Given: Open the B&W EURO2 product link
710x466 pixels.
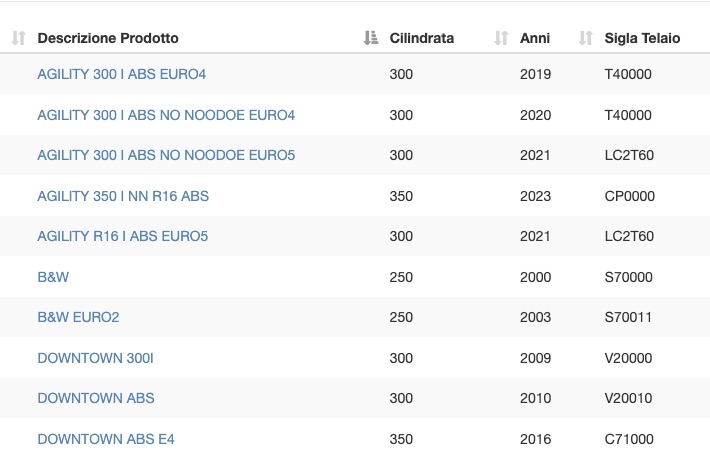Looking at the screenshot, I should [78, 317].
